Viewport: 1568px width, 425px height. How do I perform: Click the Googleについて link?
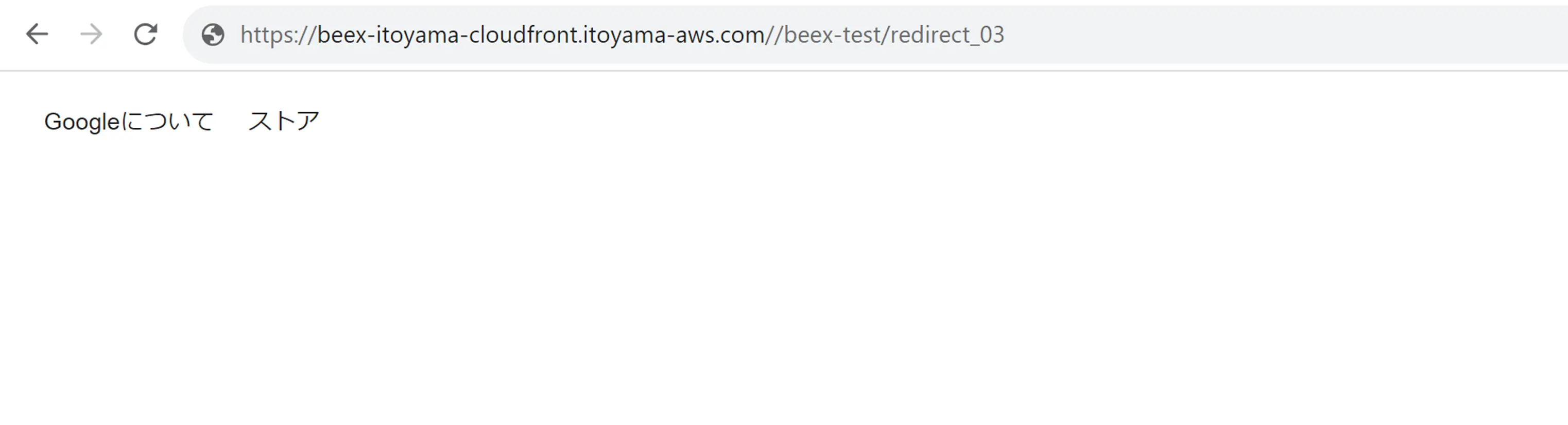[129, 121]
